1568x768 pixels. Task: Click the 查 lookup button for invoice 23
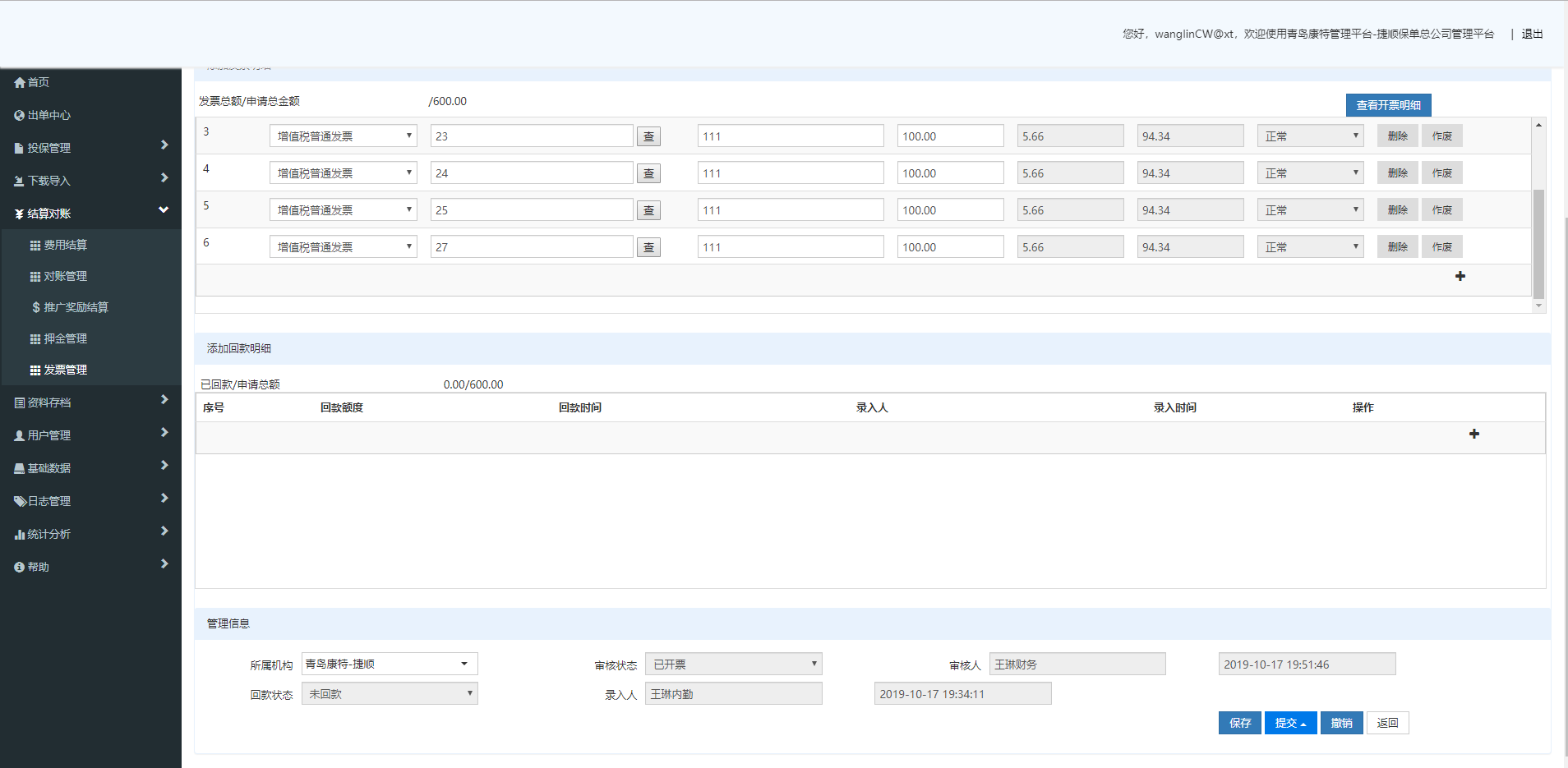(648, 137)
